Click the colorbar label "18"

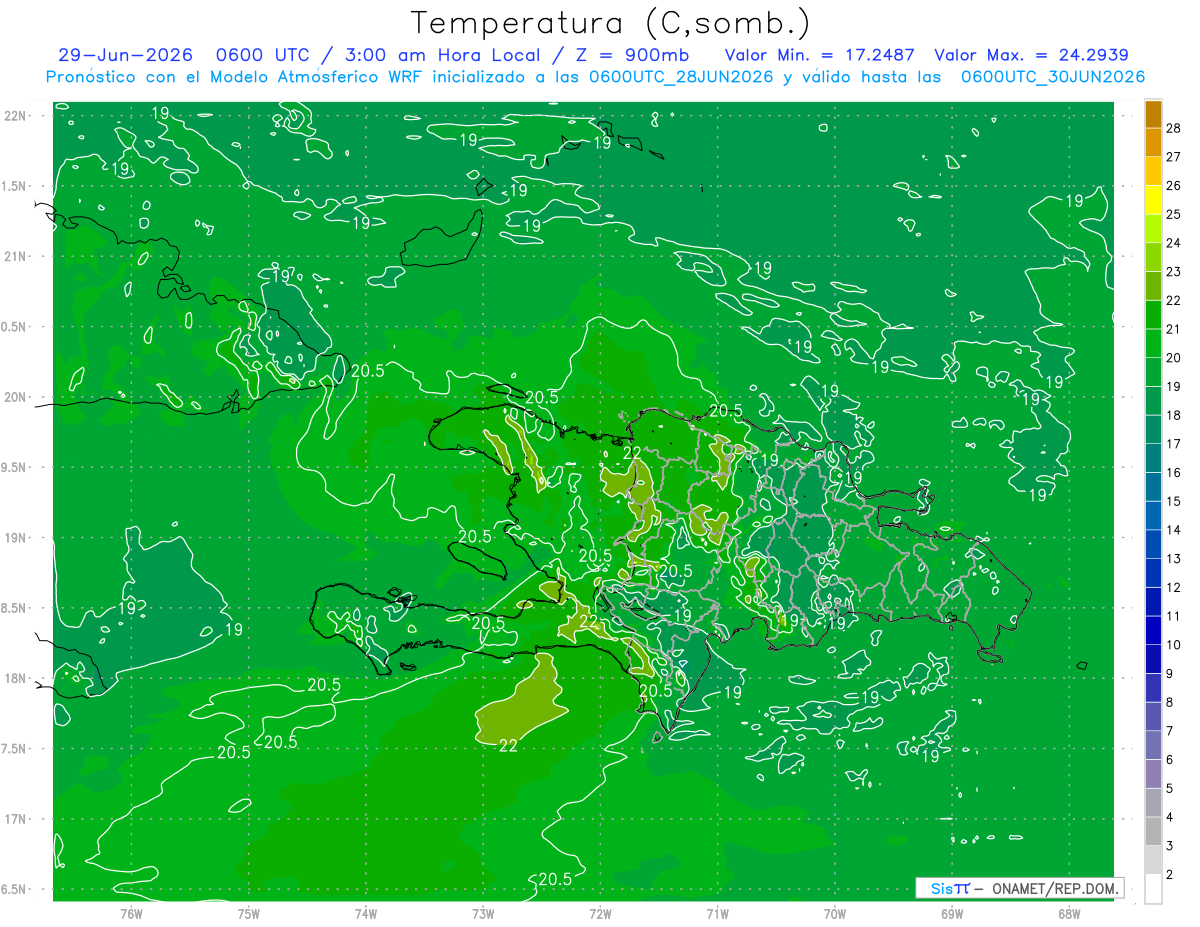click(1174, 415)
